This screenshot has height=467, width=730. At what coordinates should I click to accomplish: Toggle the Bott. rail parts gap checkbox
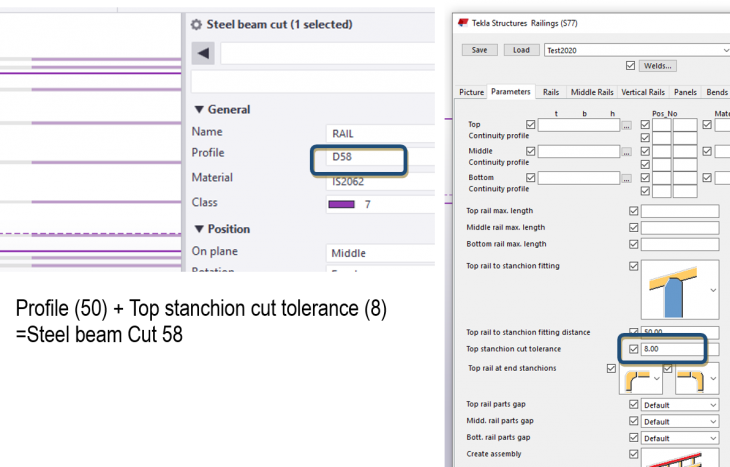[634, 437]
